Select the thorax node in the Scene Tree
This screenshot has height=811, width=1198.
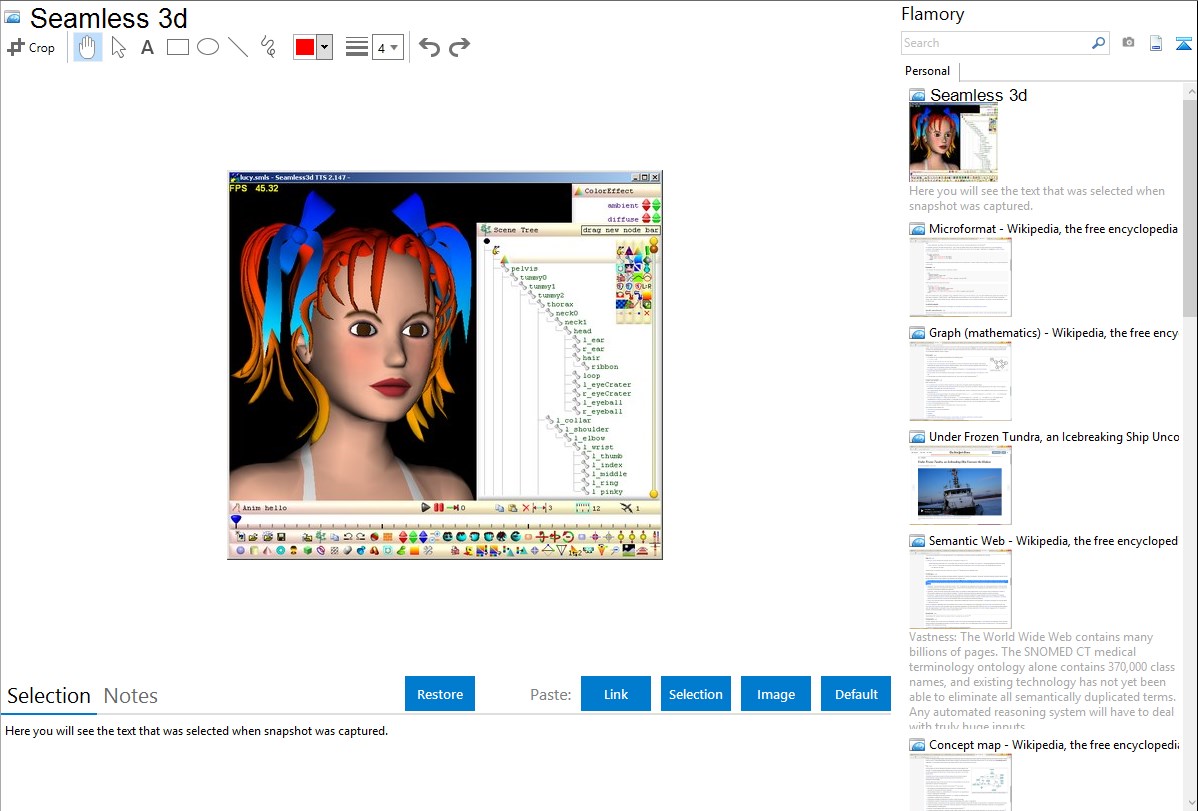pyautogui.click(x=560, y=304)
